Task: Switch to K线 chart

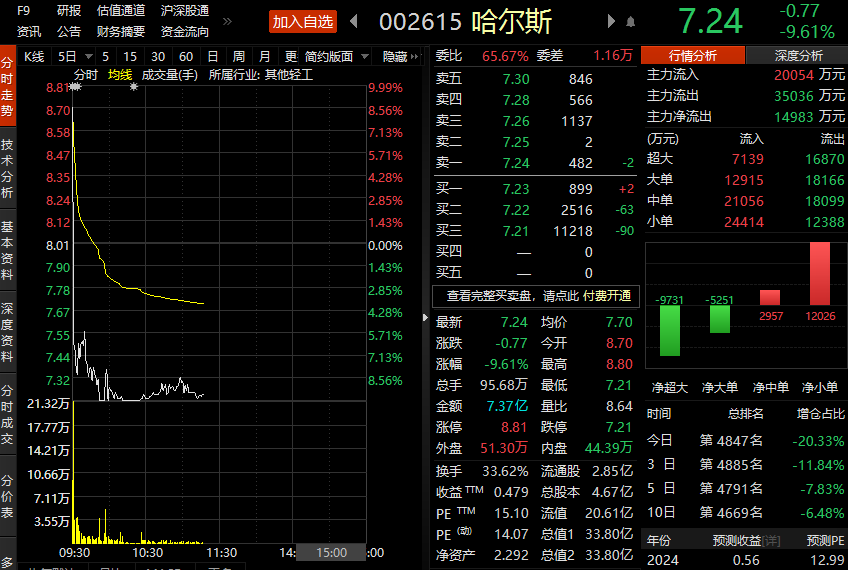Action: (x=34, y=56)
